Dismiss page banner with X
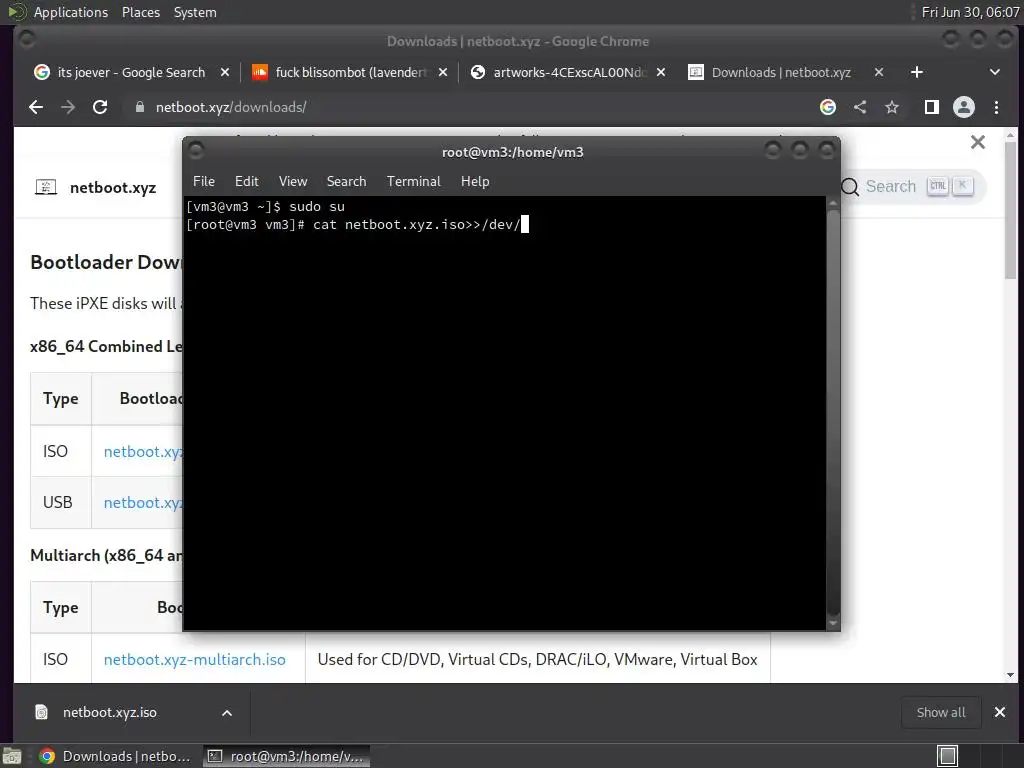Viewport: 1024px width, 768px height. (x=978, y=142)
